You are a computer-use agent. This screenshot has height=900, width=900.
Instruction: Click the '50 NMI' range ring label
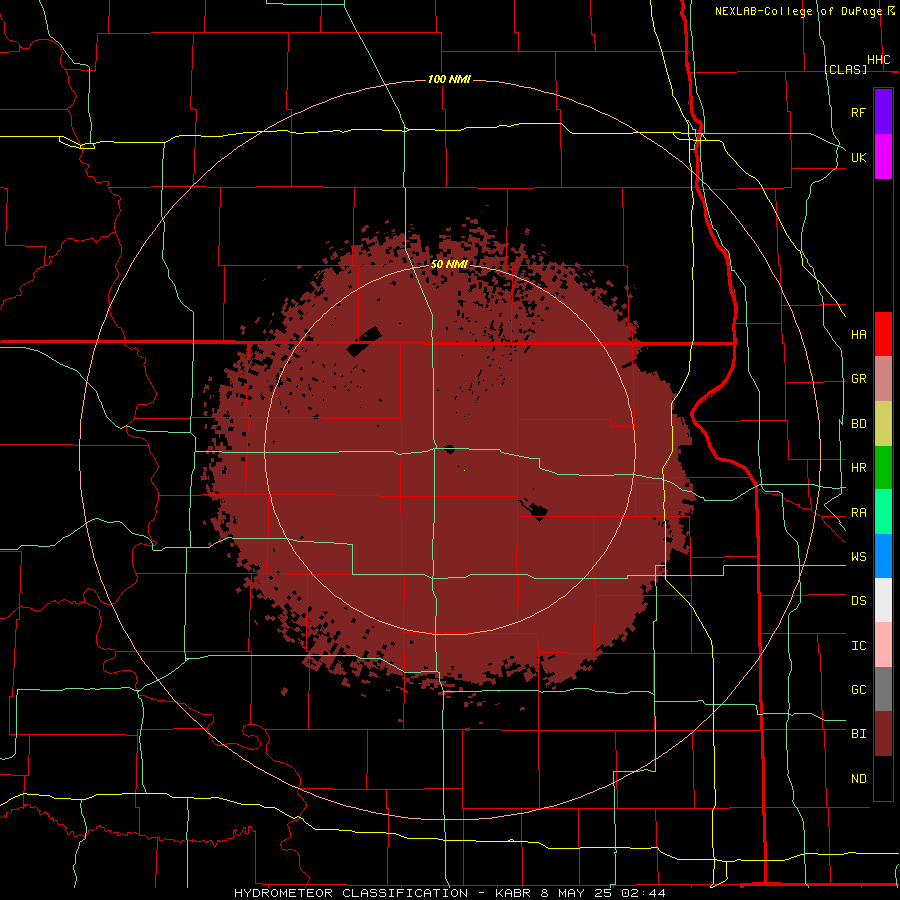pyautogui.click(x=449, y=264)
